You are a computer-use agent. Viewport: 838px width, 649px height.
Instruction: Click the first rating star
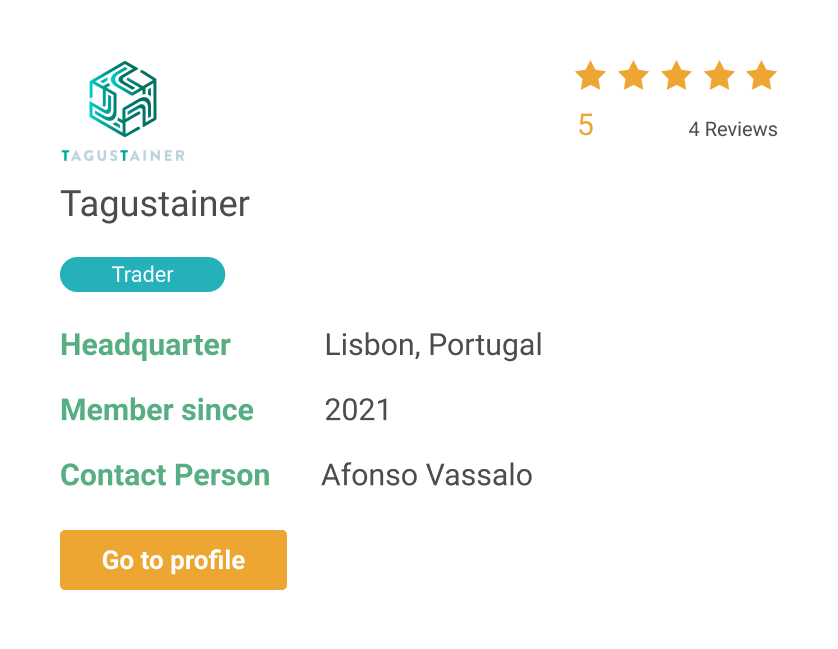[591, 75]
